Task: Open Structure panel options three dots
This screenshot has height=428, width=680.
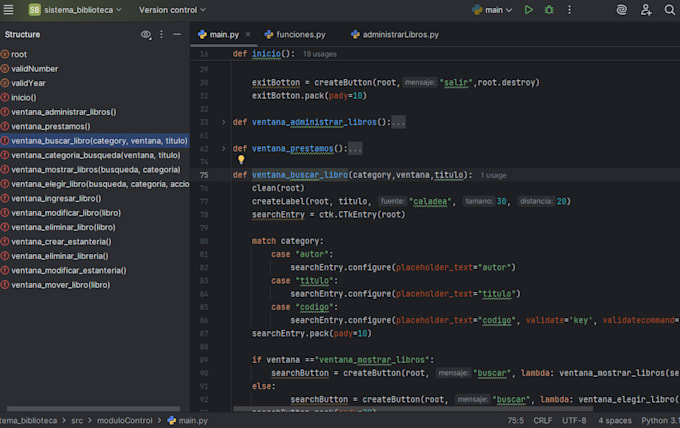Action: (x=161, y=34)
